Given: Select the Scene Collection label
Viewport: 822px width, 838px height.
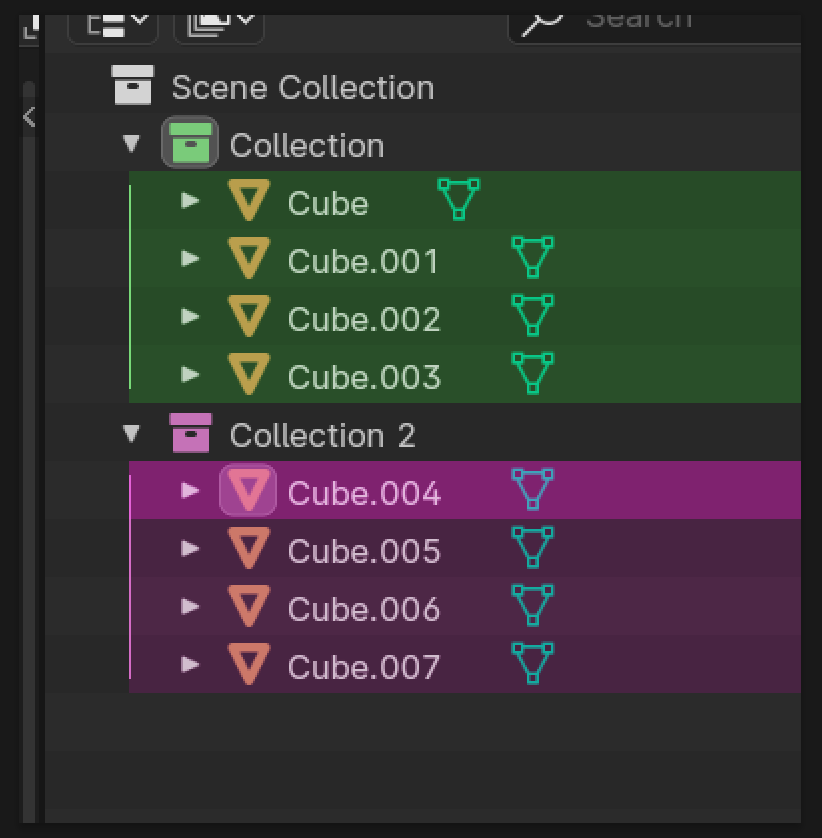Looking at the screenshot, I should (303, 87).
